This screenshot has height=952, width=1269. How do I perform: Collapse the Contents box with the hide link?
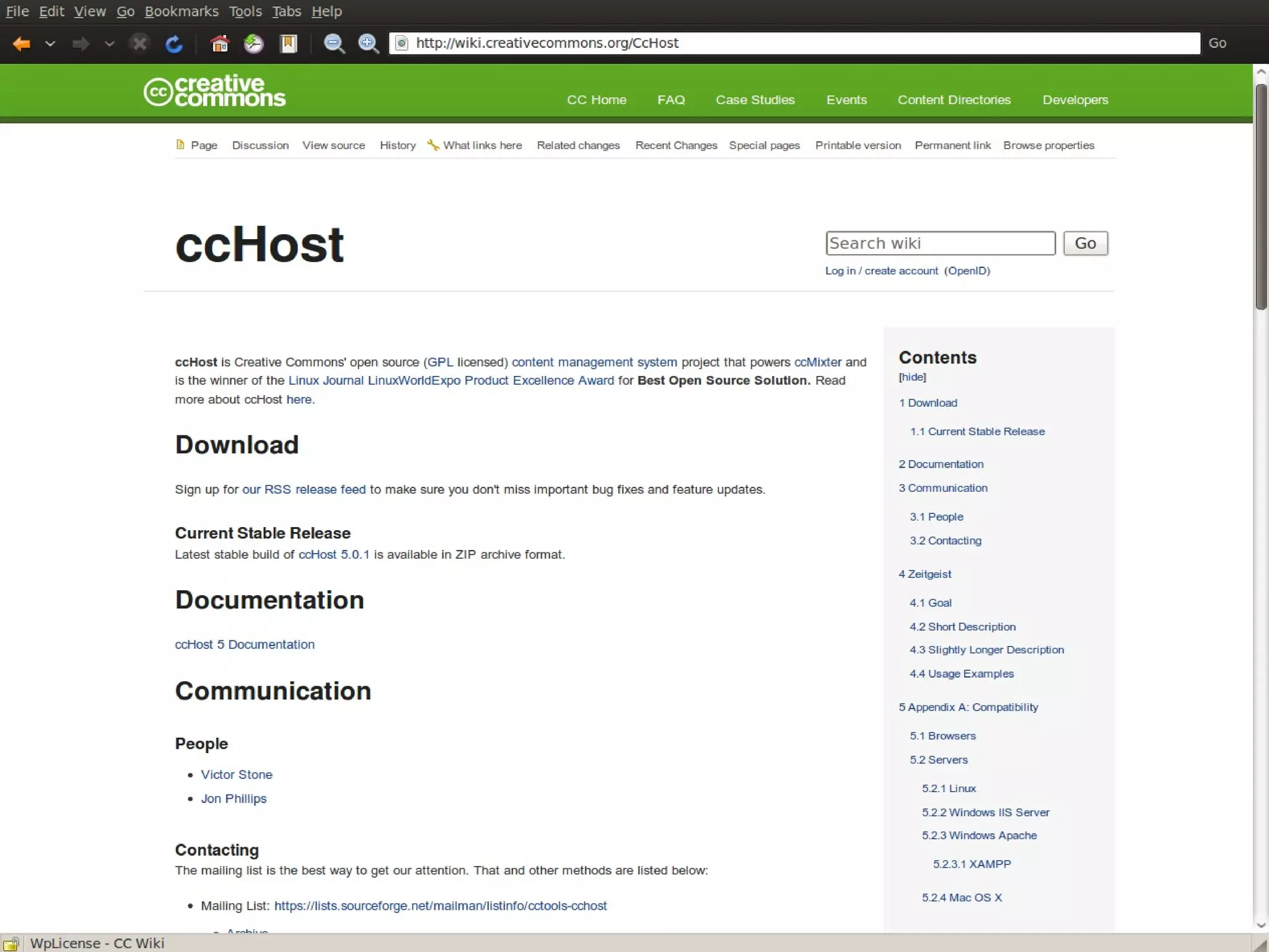[912, 377]
